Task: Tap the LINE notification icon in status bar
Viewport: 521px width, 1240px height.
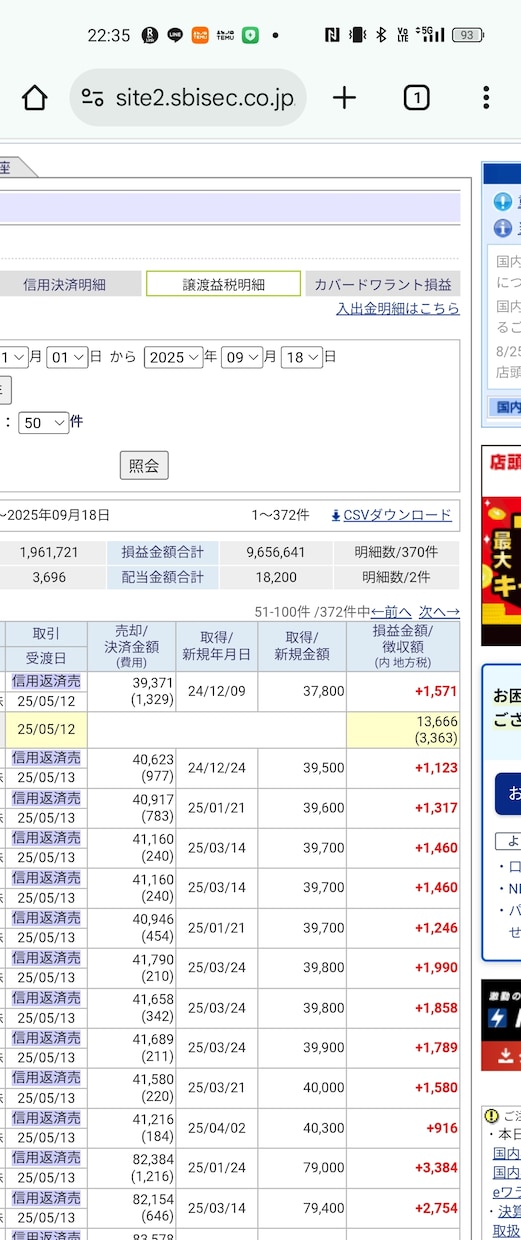Action: (174, 35)
